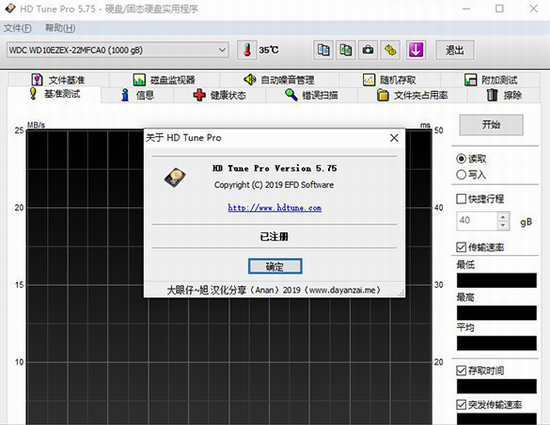The width and height of the screenshot is (550, 425).
Task: Enable the 快捷行程 checkbox
Action: click(461, 199)
